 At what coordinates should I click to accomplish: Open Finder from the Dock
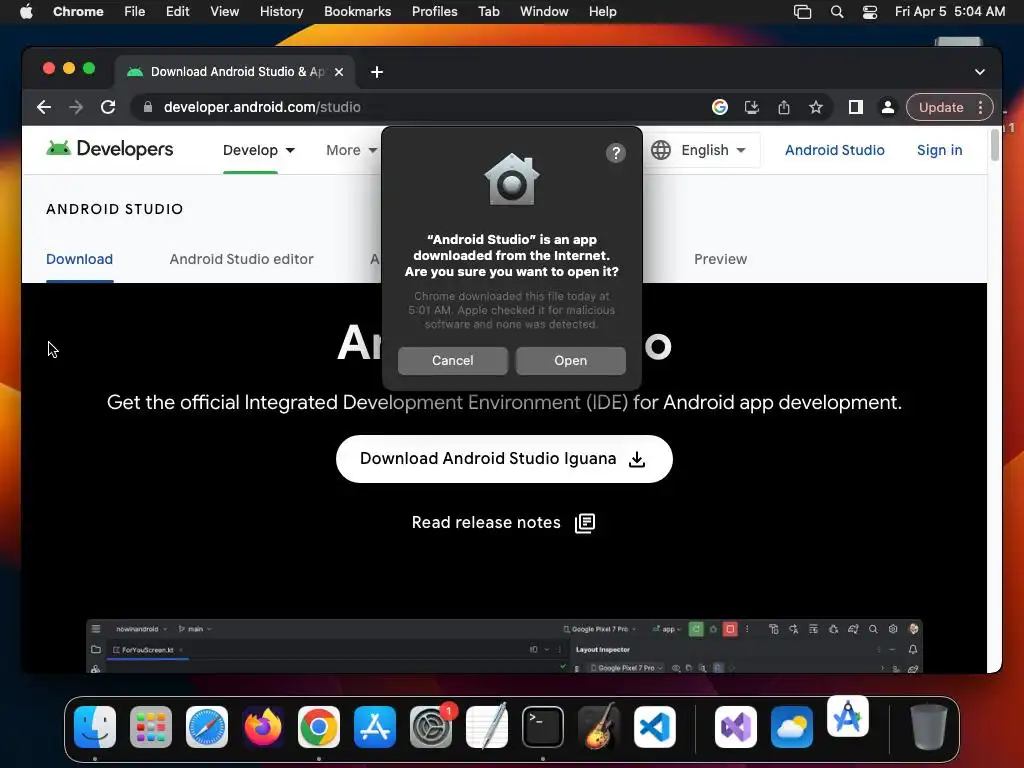point(95,727)
